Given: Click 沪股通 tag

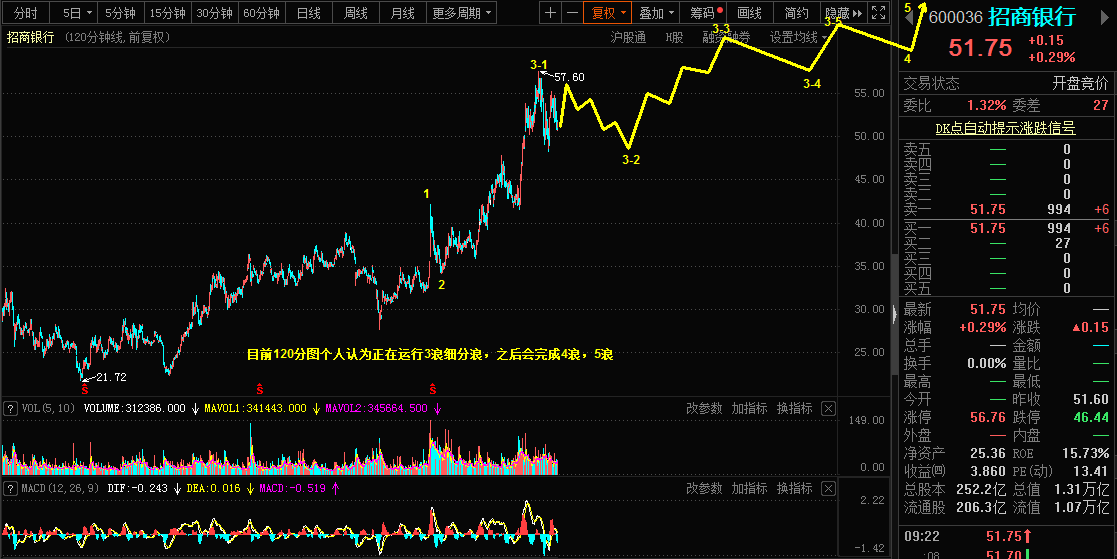Looking at the screenshot, I should [628, 38].
